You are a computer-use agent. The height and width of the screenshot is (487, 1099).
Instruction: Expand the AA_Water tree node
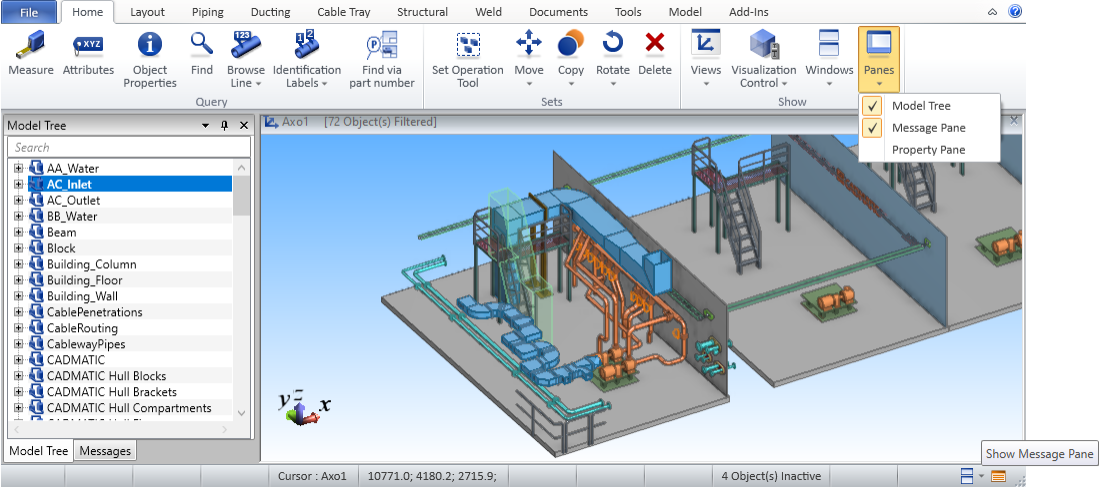click(x=18, y=168)
